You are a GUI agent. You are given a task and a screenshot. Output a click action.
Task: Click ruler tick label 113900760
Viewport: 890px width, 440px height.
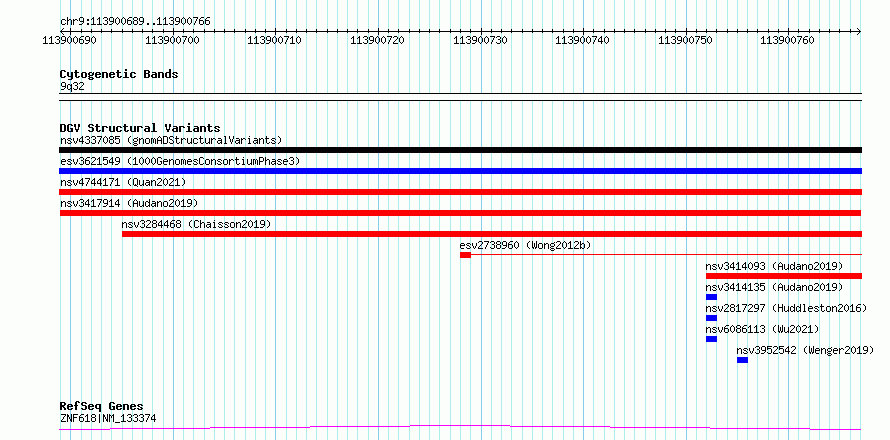(787, 40)
